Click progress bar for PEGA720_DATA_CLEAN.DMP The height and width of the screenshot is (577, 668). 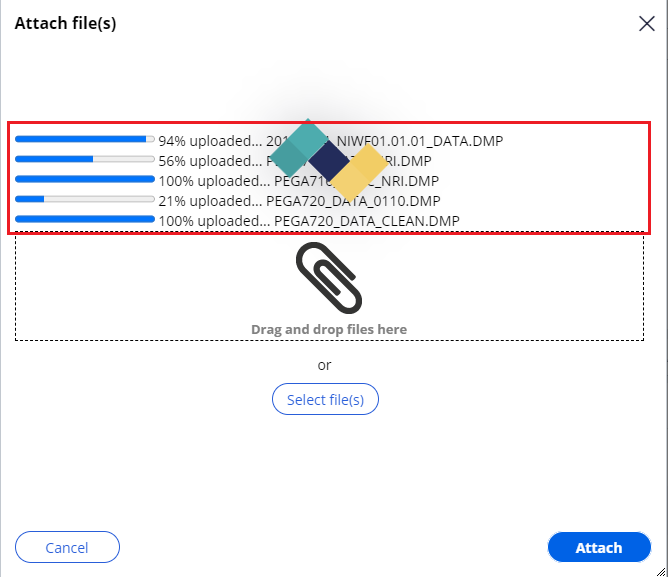point(85,219)
